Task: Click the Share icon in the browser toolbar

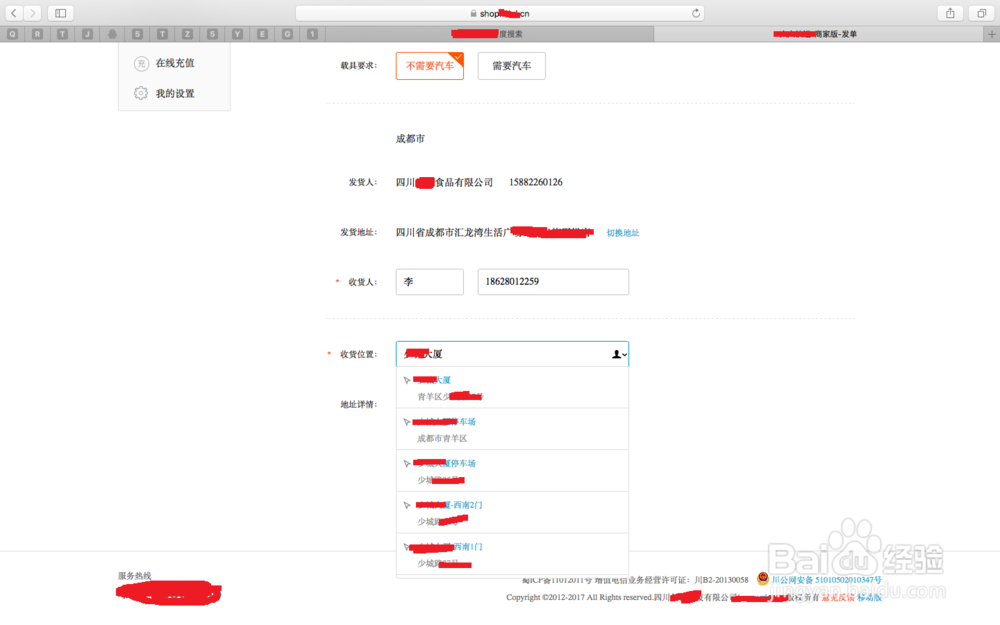Action: pos(950,12)
